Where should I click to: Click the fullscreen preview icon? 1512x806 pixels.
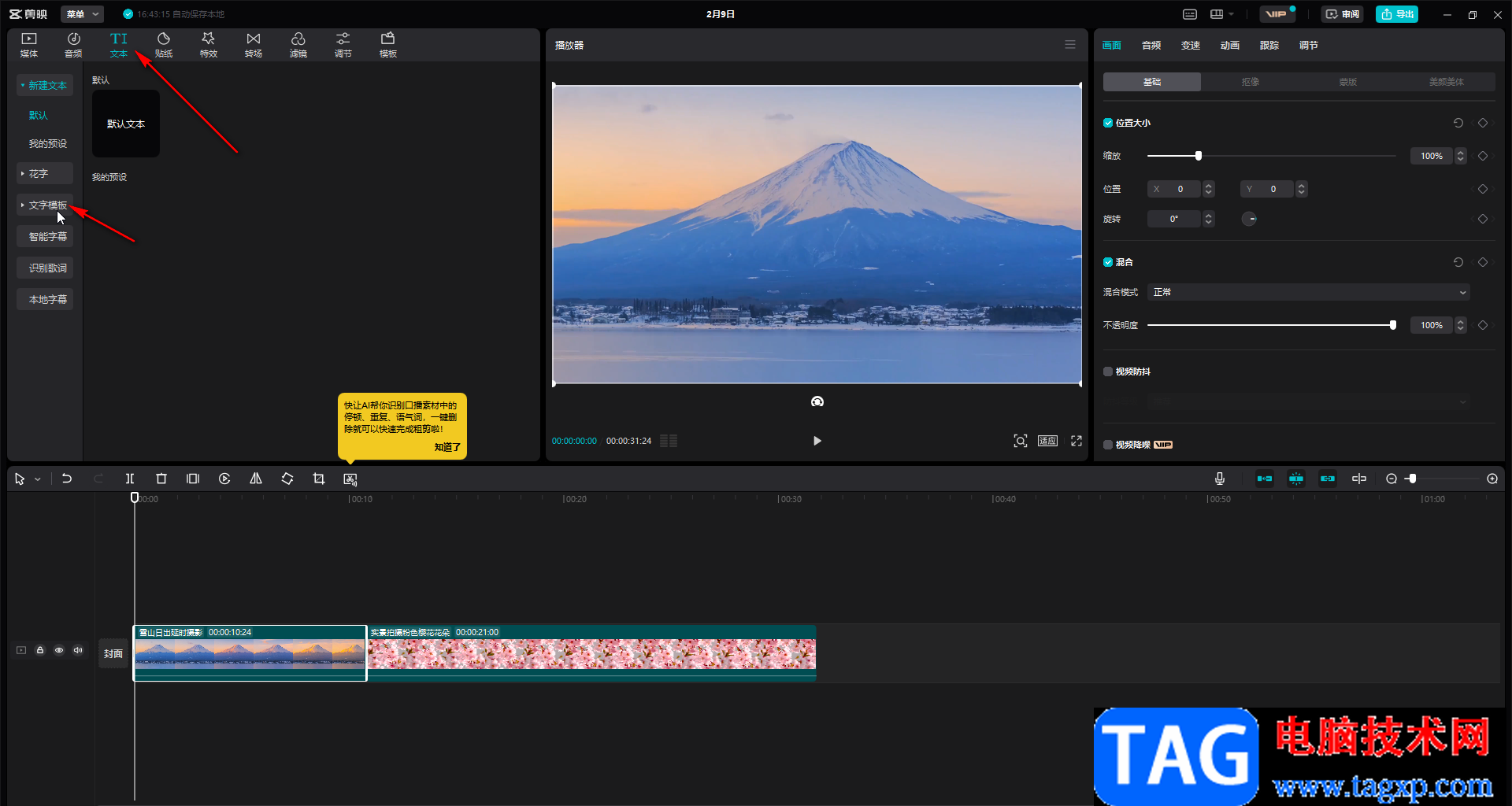1077,441
